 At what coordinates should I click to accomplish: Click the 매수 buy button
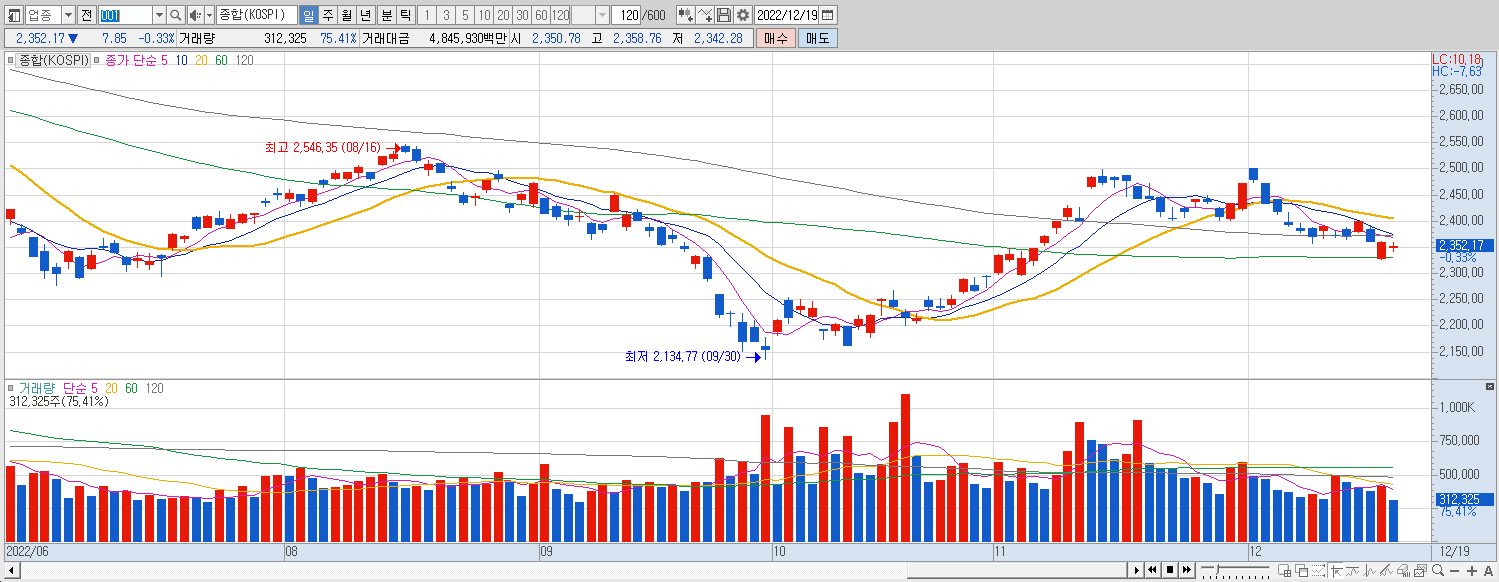click(776, 38)
